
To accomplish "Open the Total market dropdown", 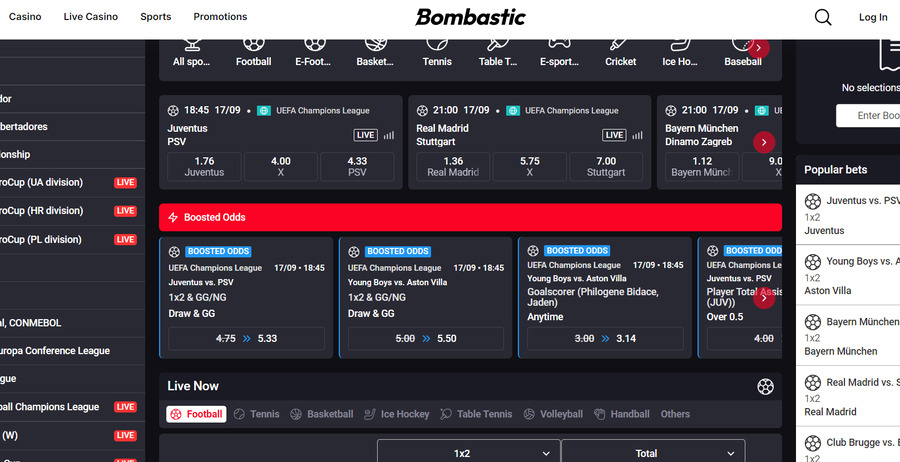I will tap(653, 453).
